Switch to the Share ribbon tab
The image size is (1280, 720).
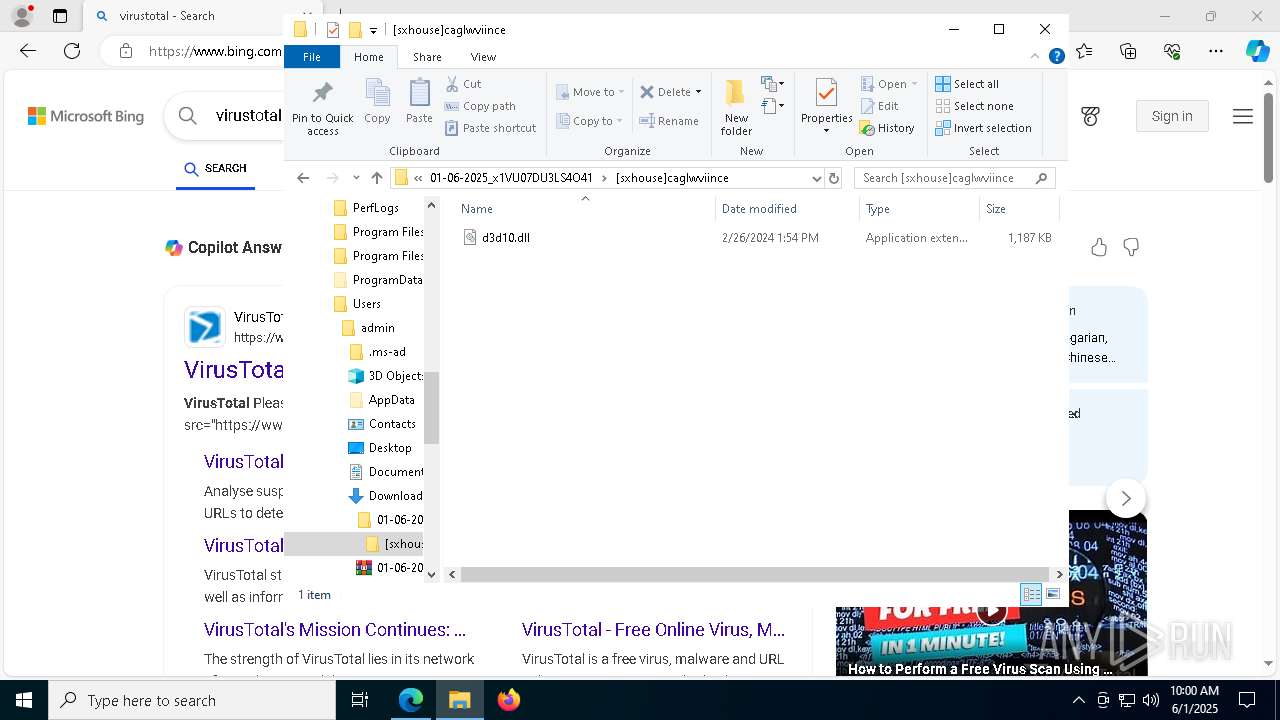coord(427,57)
